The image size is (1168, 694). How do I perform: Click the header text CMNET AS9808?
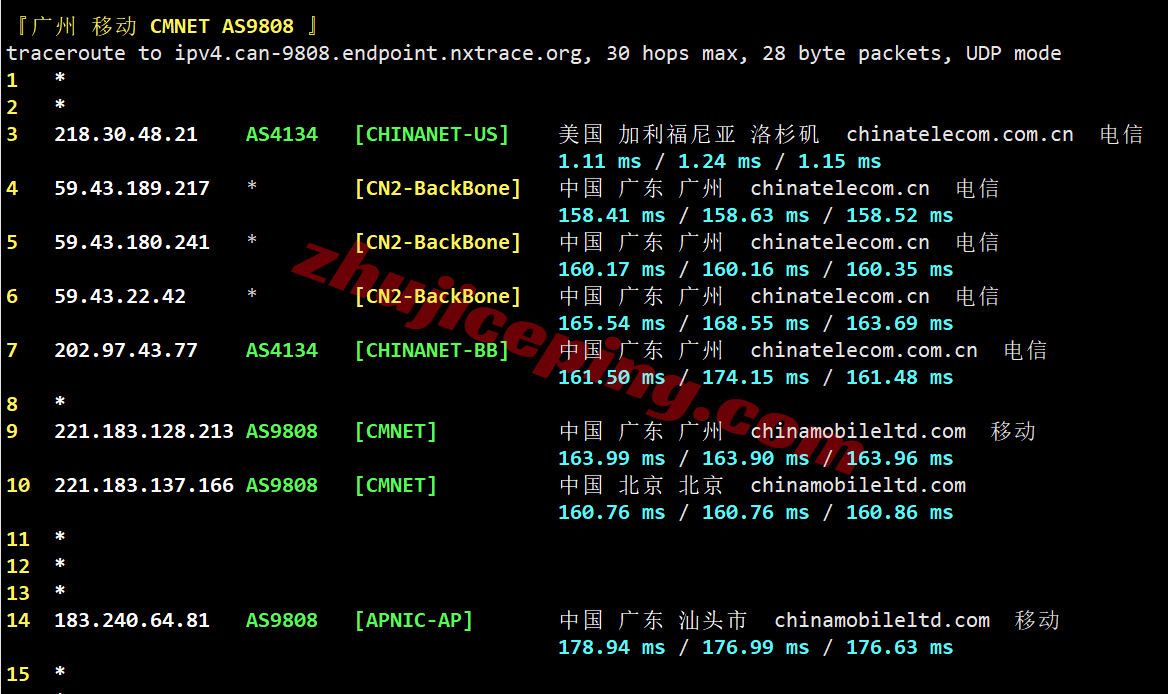222,27
